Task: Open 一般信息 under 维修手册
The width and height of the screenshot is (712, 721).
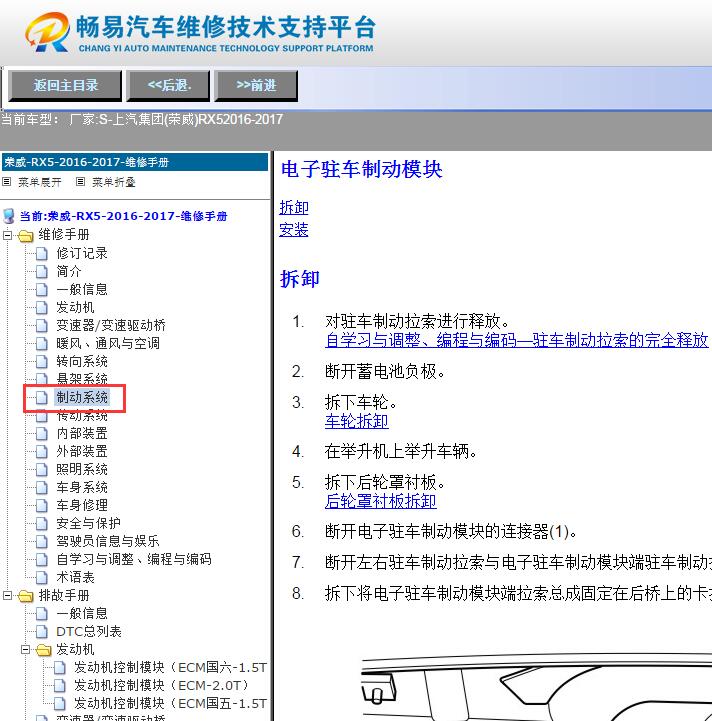Action: point(82,289)
